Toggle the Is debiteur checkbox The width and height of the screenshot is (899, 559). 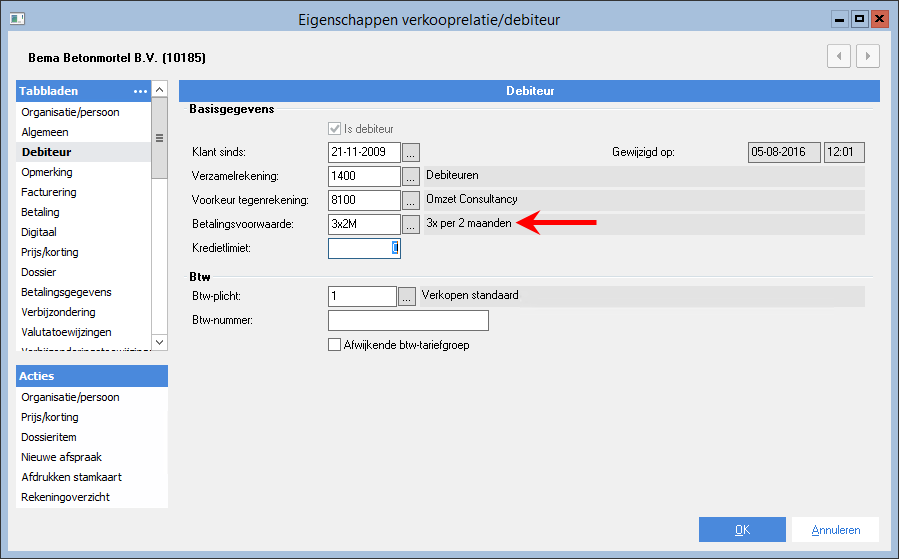point(335,128)
